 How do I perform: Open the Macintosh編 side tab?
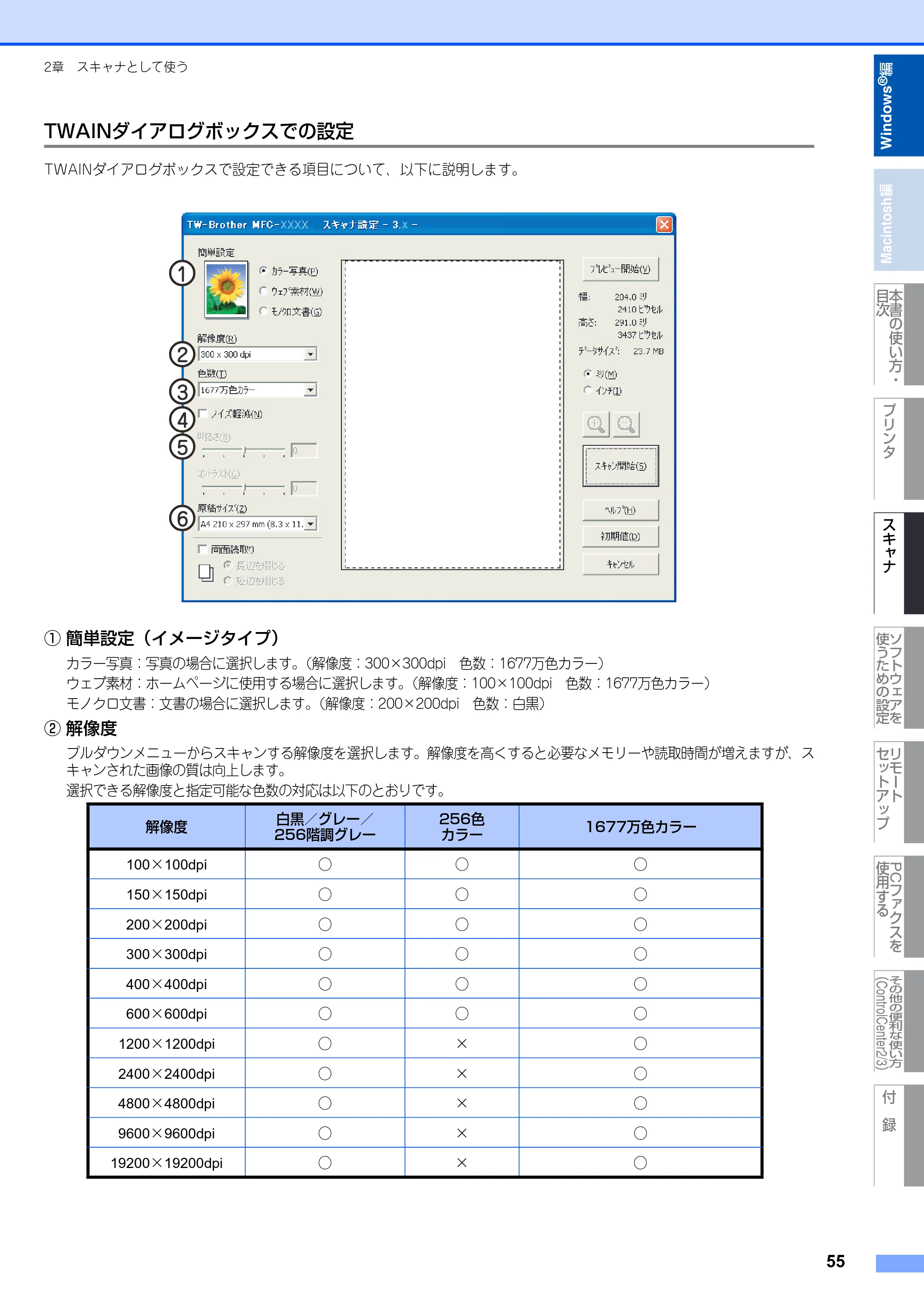(899, 220)
